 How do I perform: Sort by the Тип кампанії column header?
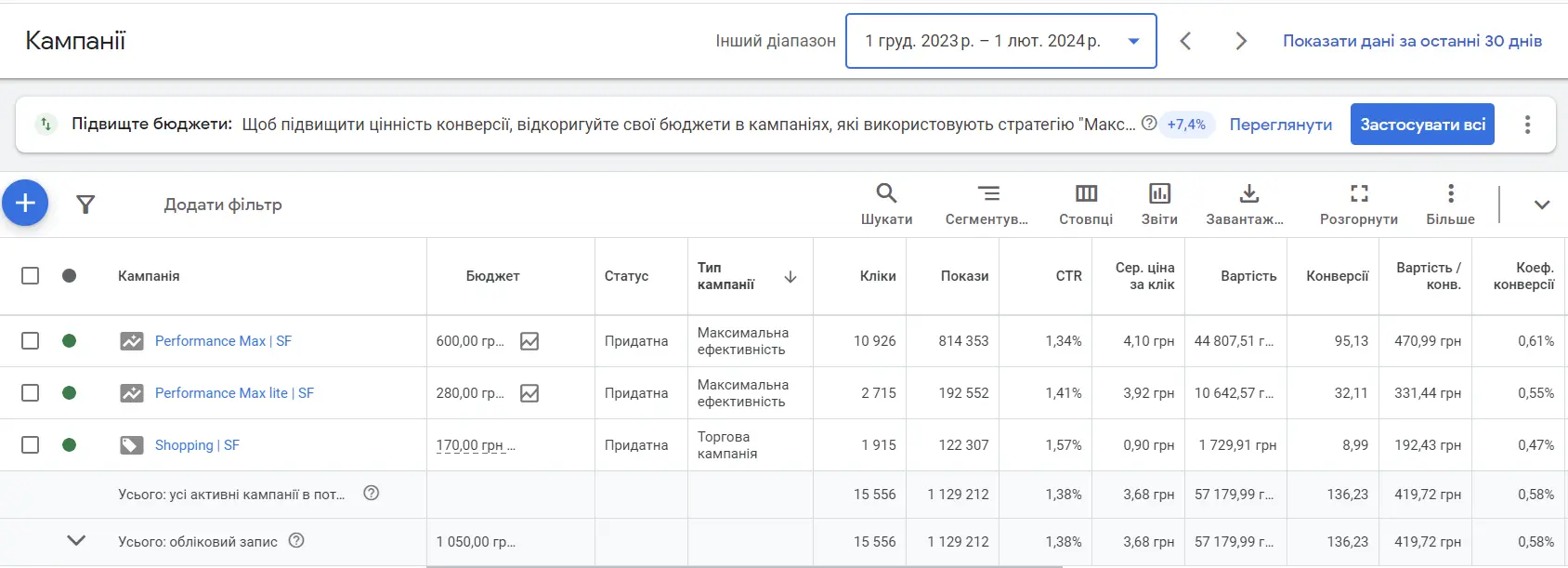click(x=726, y=276)
